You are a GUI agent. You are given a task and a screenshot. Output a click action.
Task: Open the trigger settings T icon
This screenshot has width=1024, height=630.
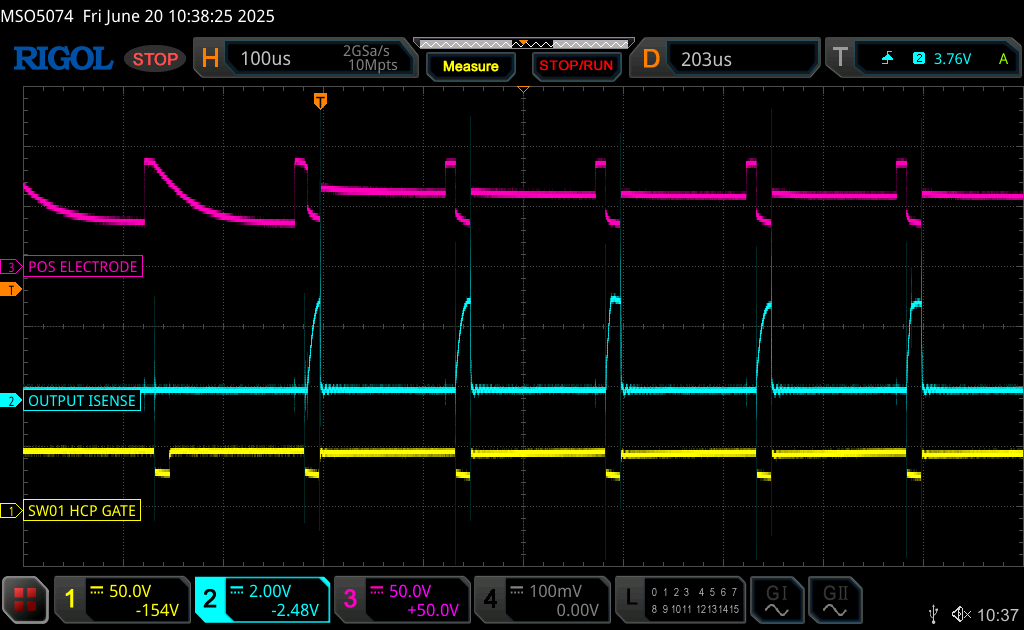(x=840, y=58)
